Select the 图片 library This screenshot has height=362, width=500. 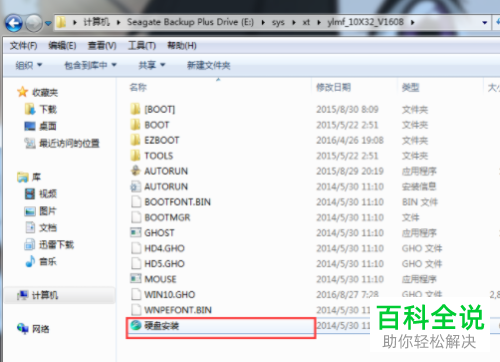point(48,211)
